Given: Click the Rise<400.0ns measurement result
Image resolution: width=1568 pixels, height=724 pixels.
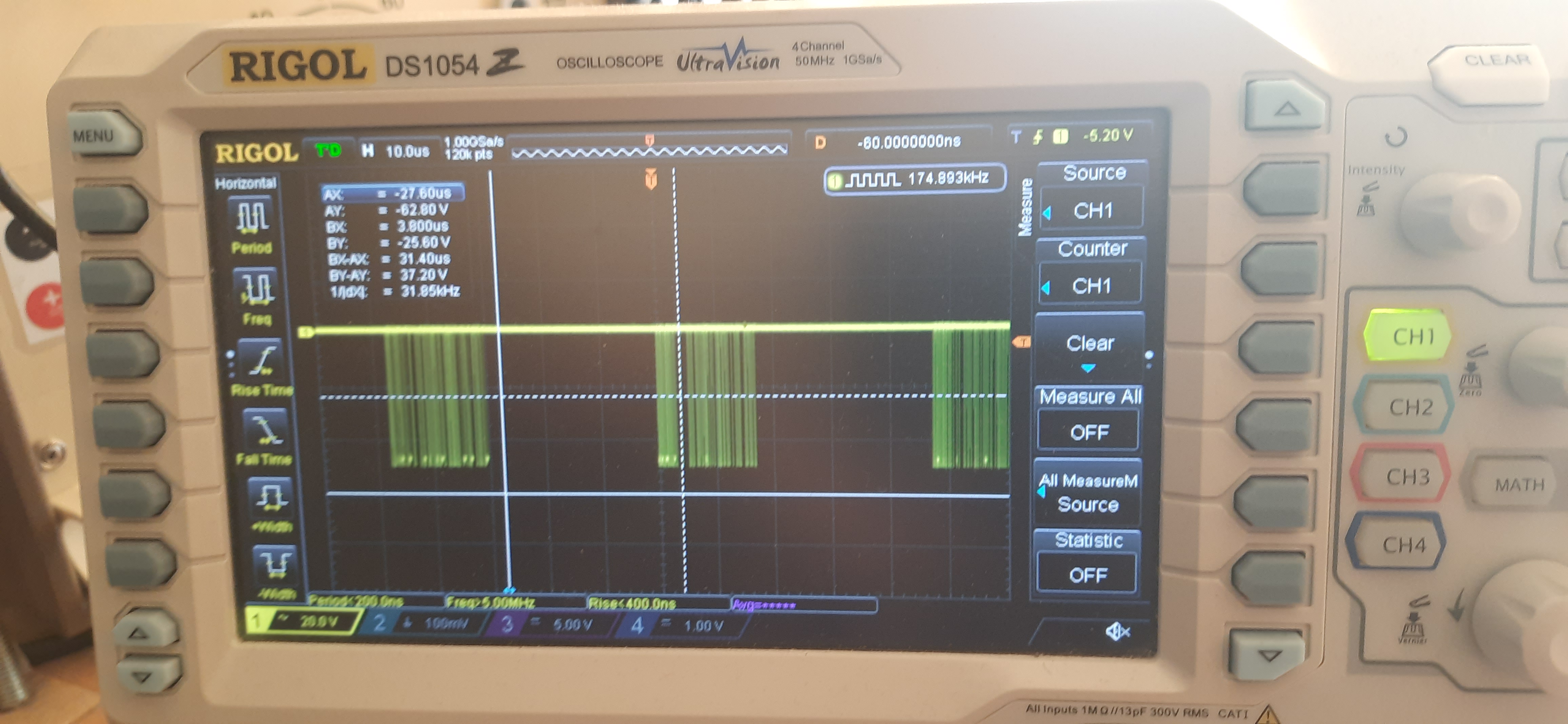Looking at the screenshot, I should pyautogui.click(x=632, y=604).
